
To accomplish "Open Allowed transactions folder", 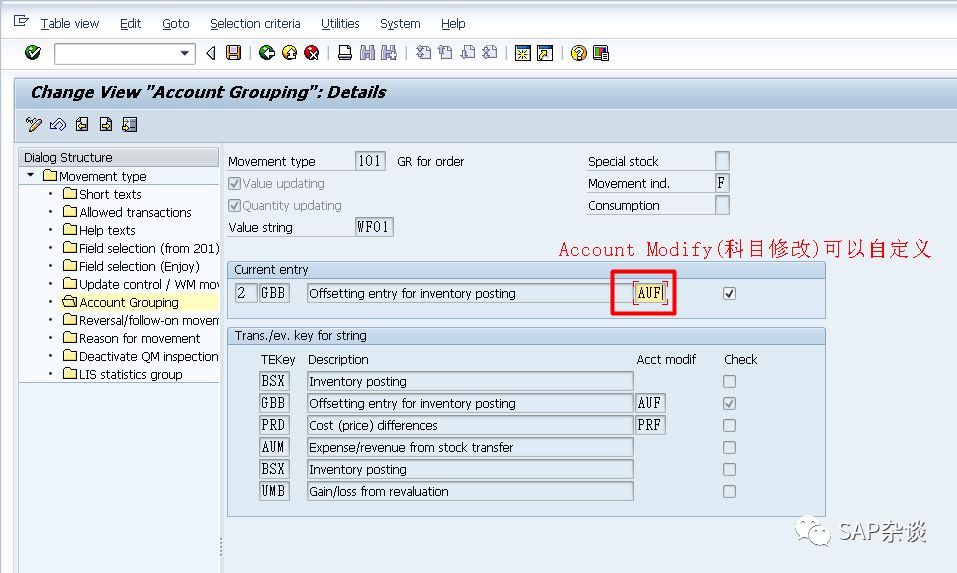I will [x=127, y=212].
